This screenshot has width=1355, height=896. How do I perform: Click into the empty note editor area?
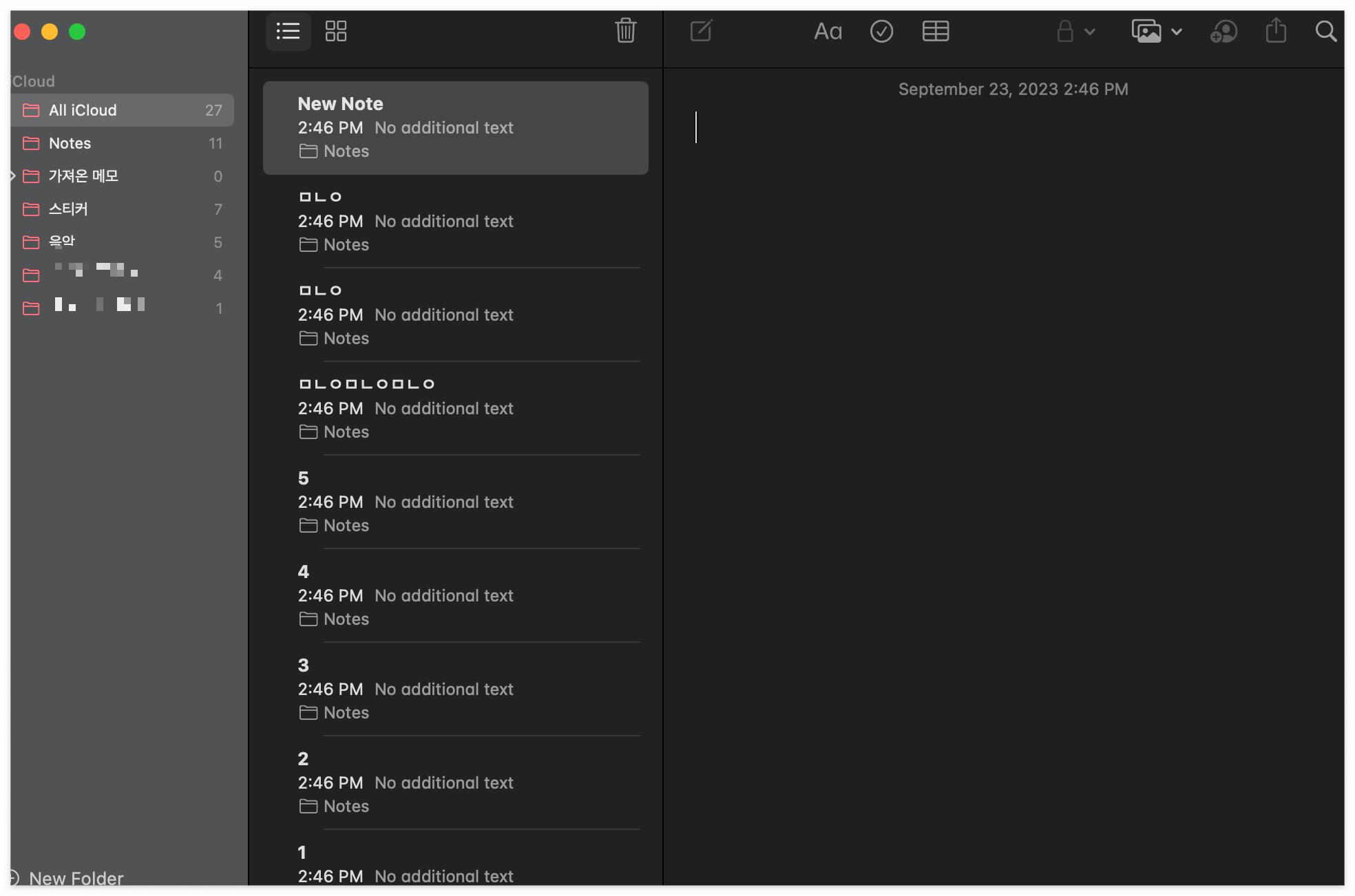point(1002,413)
